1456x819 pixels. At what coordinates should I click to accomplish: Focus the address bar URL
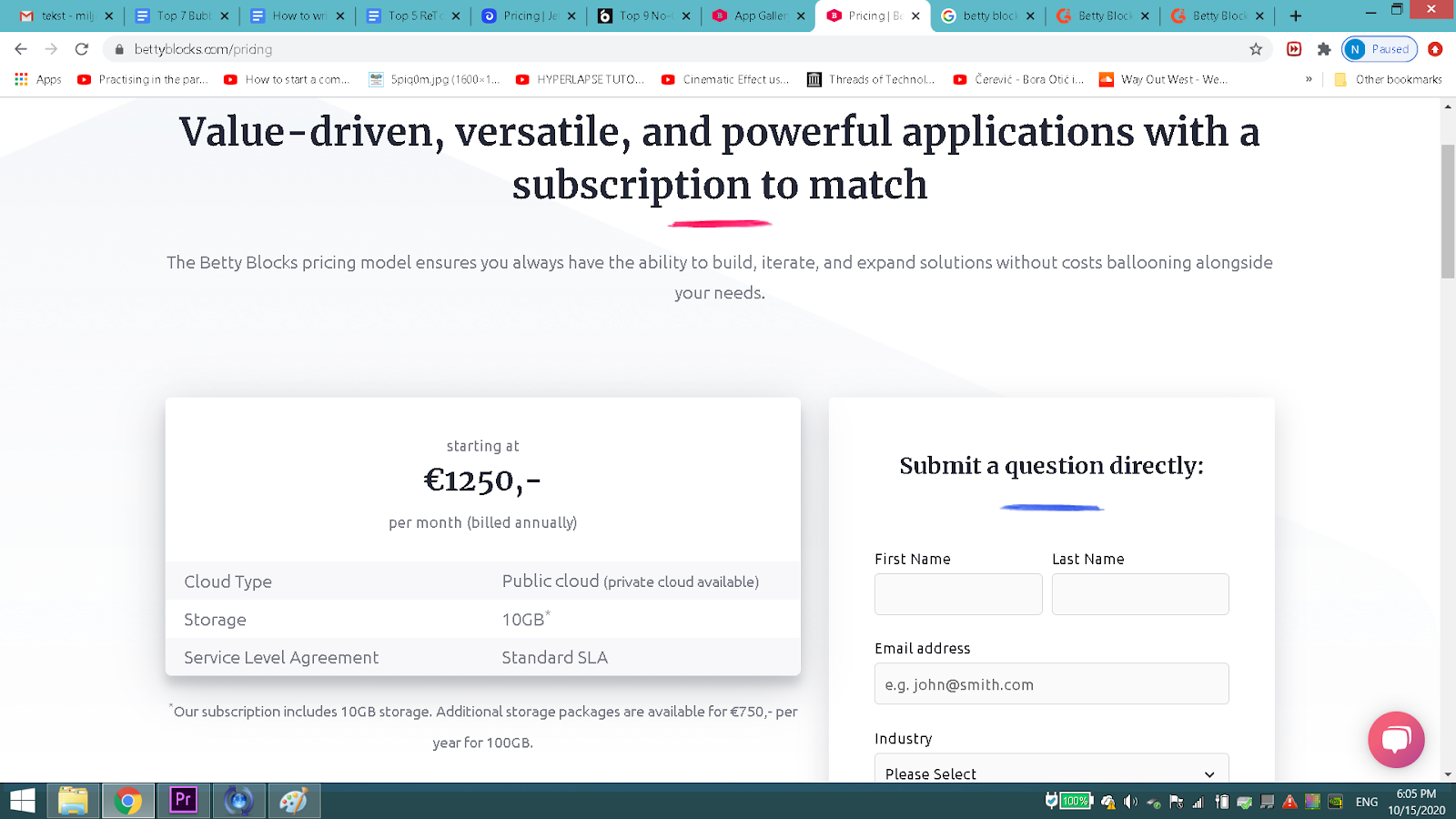[x=203, y=49]
